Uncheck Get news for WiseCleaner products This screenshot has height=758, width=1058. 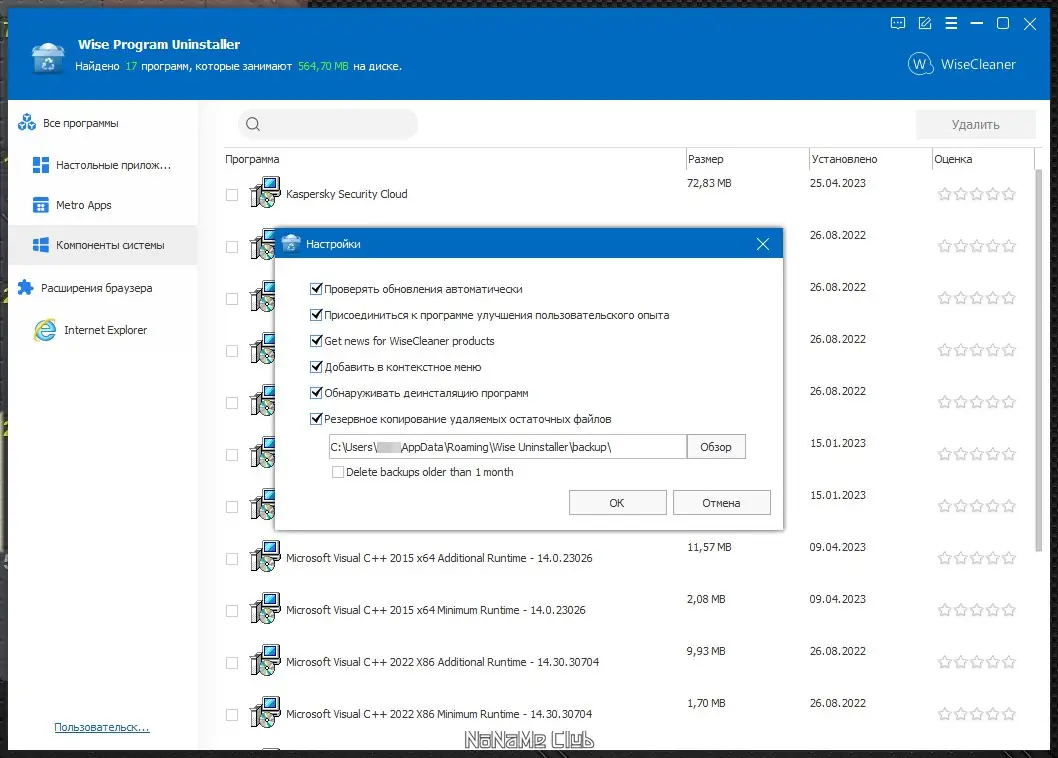317,341
